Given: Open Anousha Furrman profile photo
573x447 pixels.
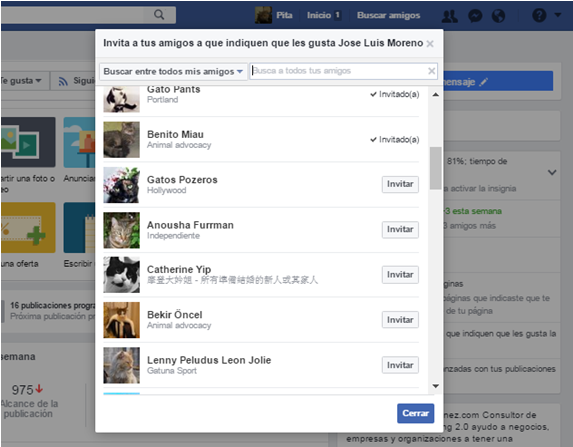Looking at the screenshot, I should 121,230.
